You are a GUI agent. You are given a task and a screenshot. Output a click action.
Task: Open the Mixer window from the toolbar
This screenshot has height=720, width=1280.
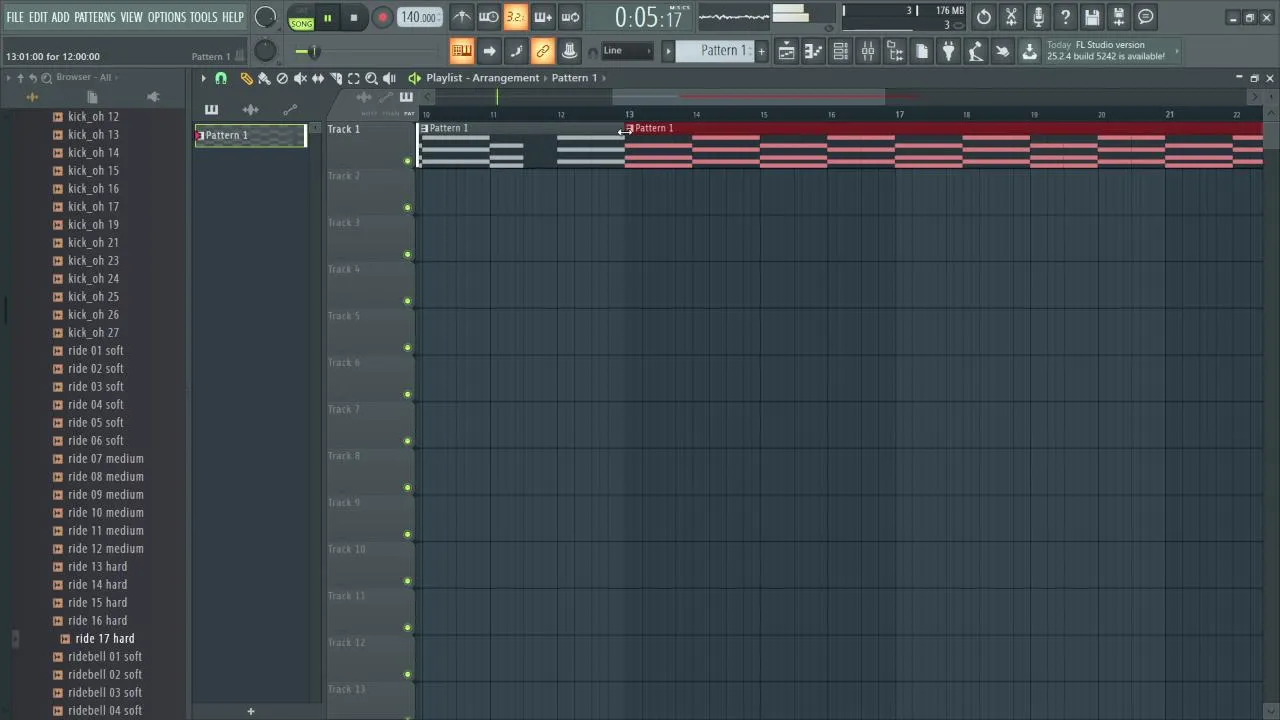point(868,51)
